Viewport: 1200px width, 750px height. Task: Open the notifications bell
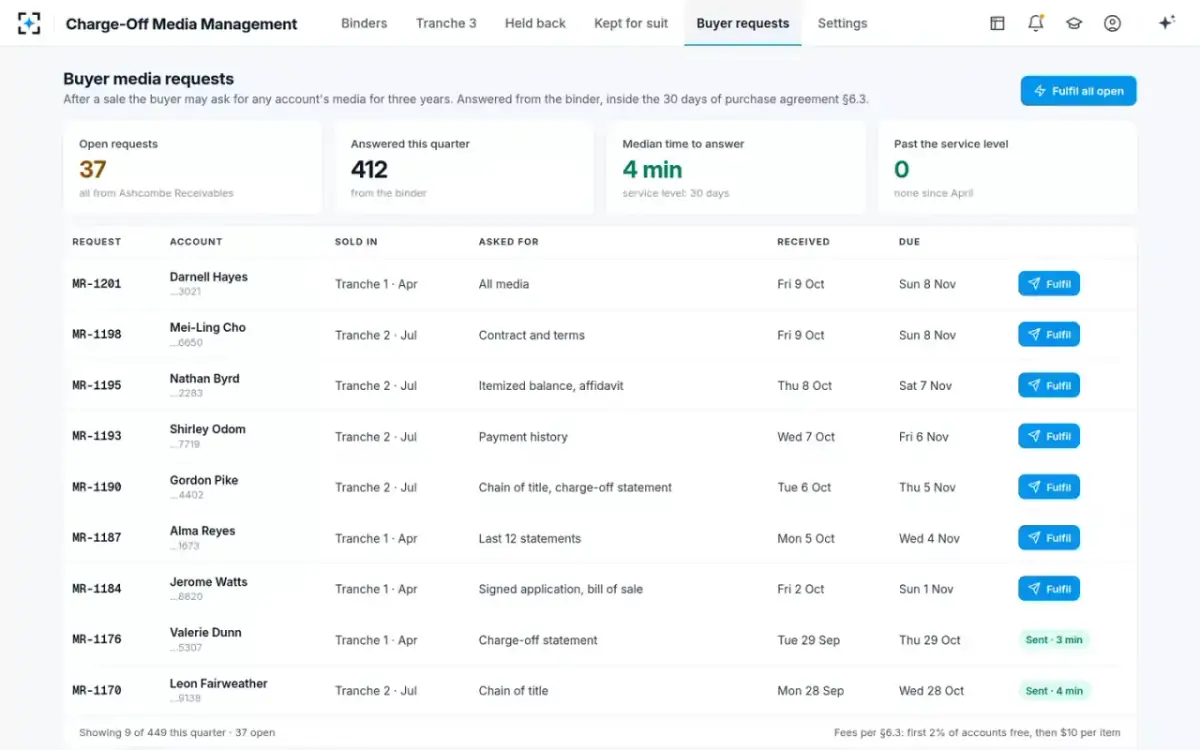click(x=1036, y=23)
